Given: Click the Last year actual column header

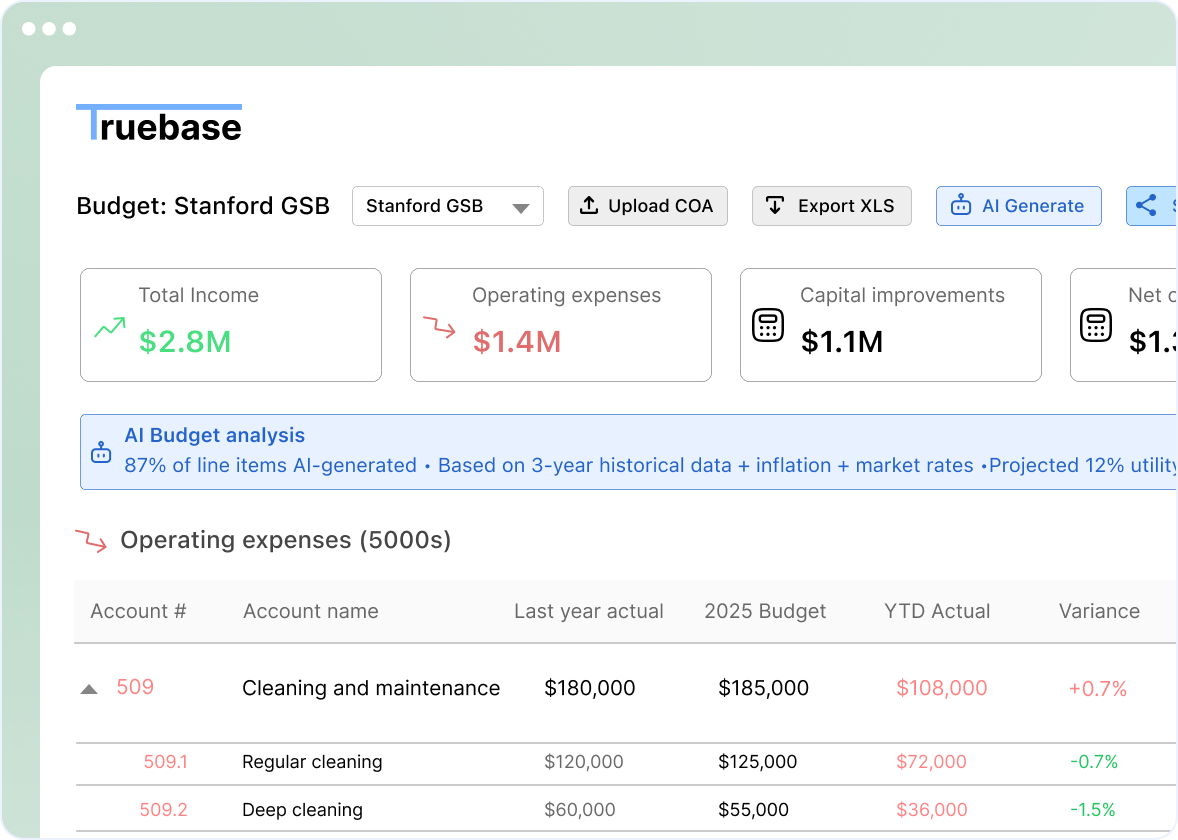Looking at the screenshot, I should pos(588,611).
